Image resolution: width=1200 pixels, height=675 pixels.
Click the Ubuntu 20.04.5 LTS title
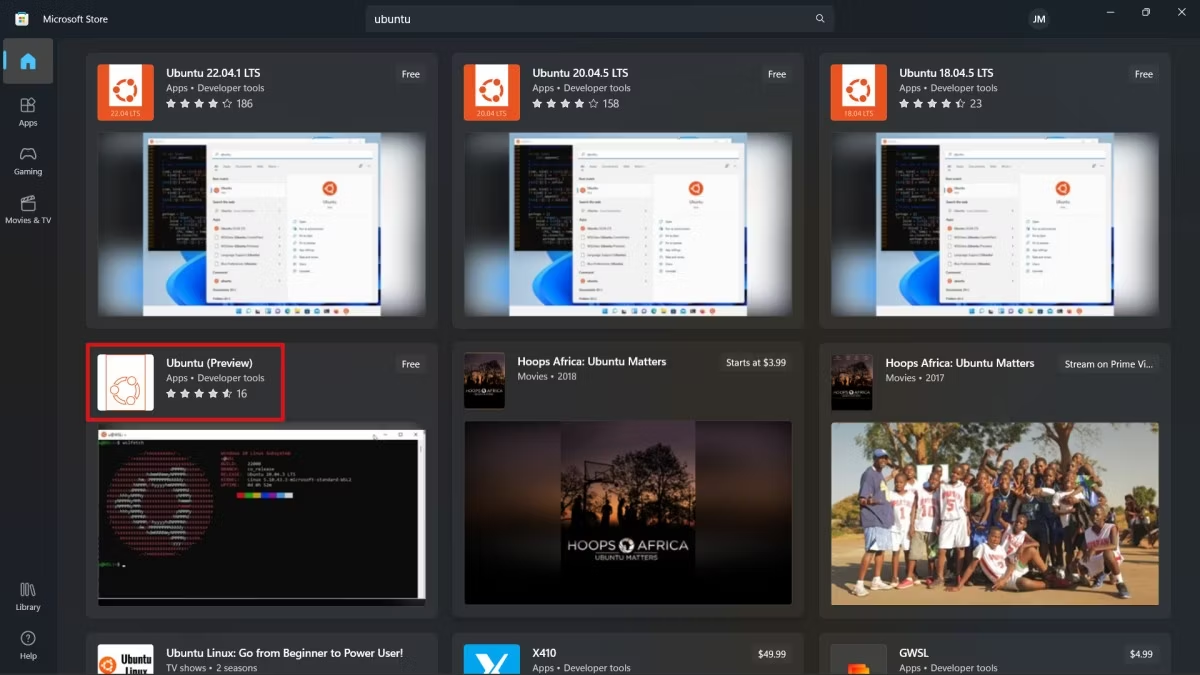[580, 73]
